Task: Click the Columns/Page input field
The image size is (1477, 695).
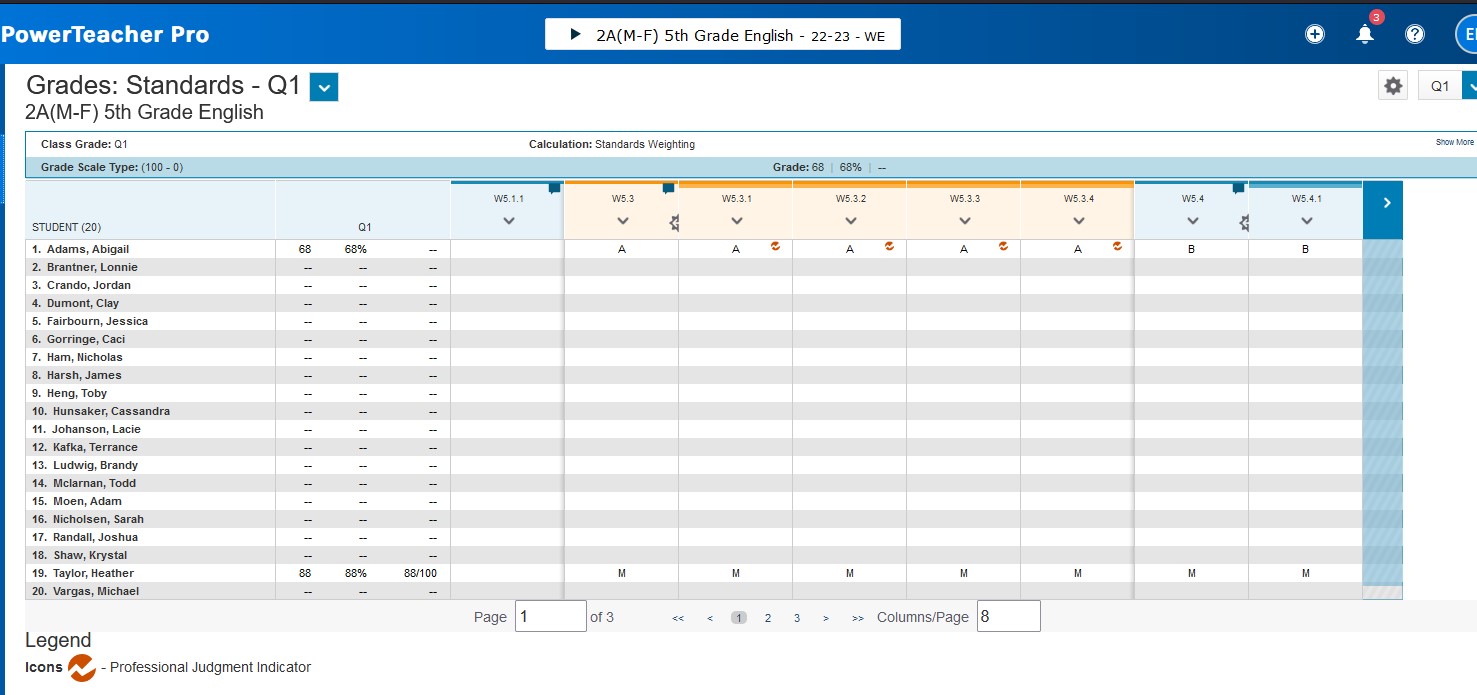Action: 1008,617
